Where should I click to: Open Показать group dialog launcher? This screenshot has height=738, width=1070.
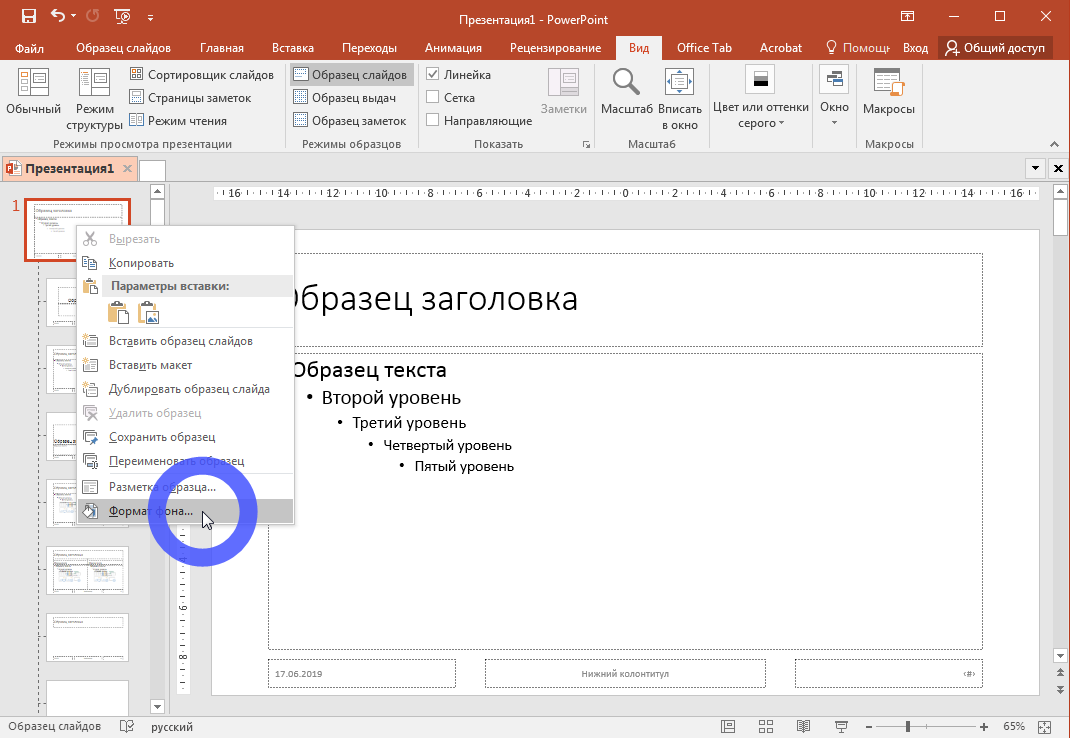point(587,145)
